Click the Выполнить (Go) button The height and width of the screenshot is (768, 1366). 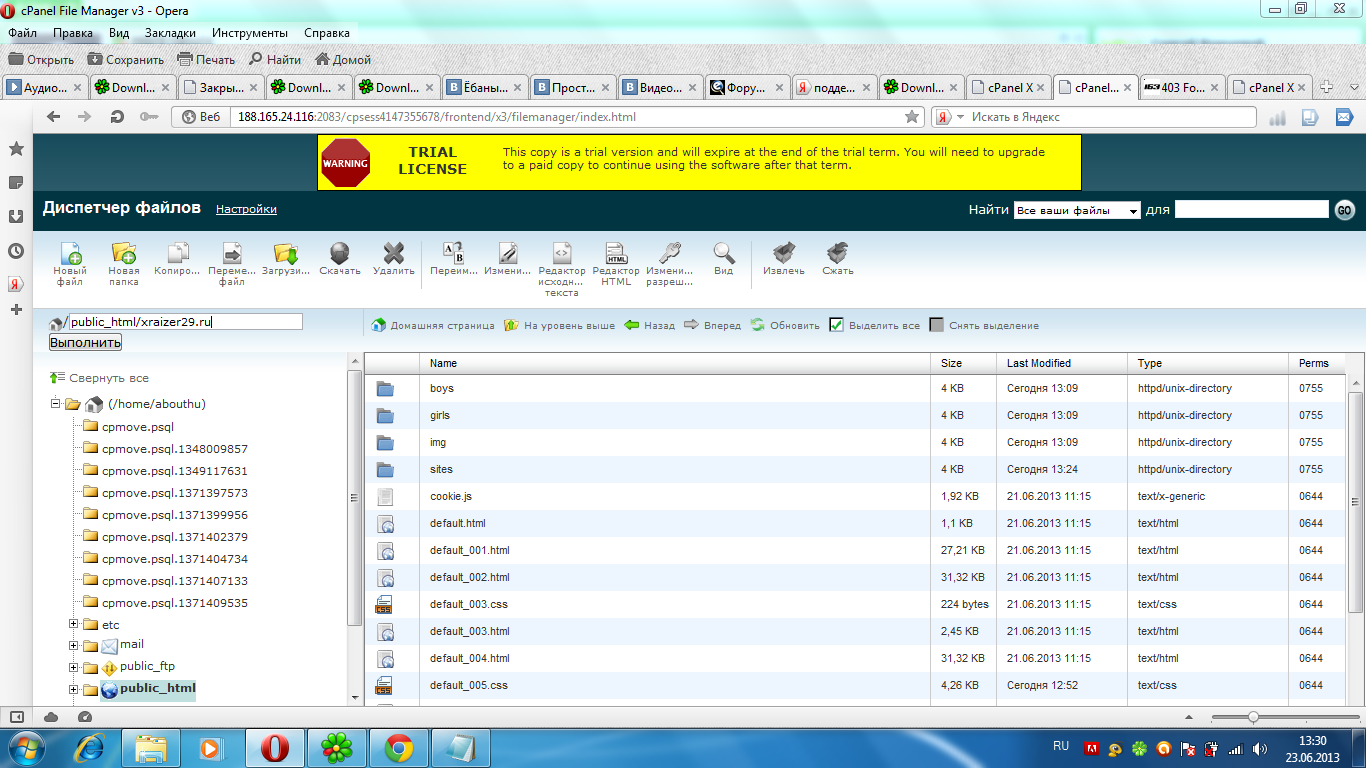85,343
